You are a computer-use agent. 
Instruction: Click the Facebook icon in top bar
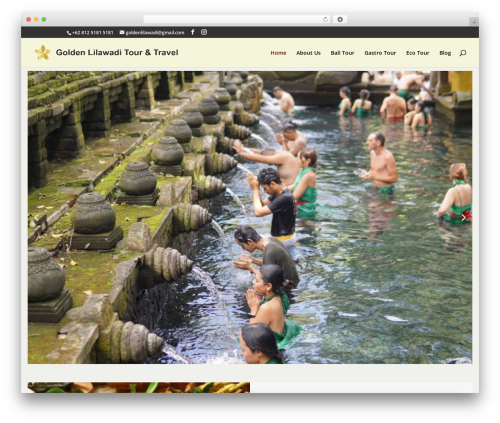click(193, 32)
